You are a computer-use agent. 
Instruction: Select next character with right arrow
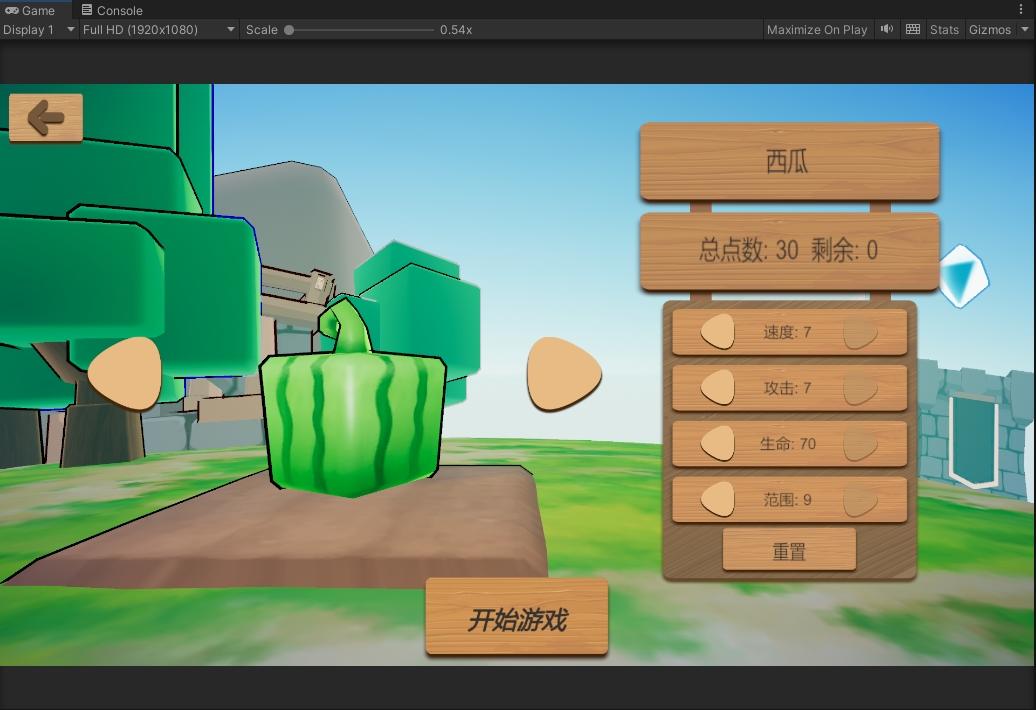(563, 373)
